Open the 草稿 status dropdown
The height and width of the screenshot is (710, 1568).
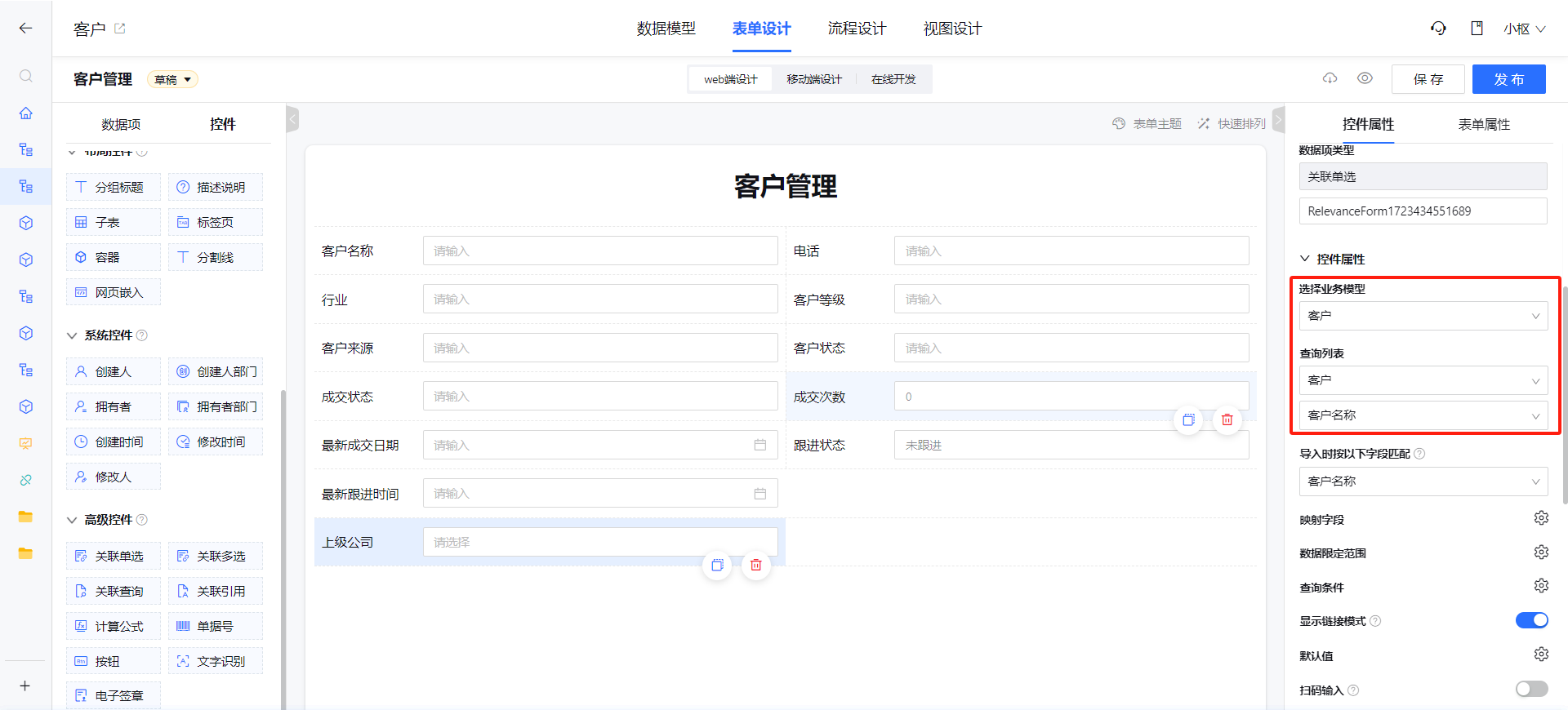point(172,79)
